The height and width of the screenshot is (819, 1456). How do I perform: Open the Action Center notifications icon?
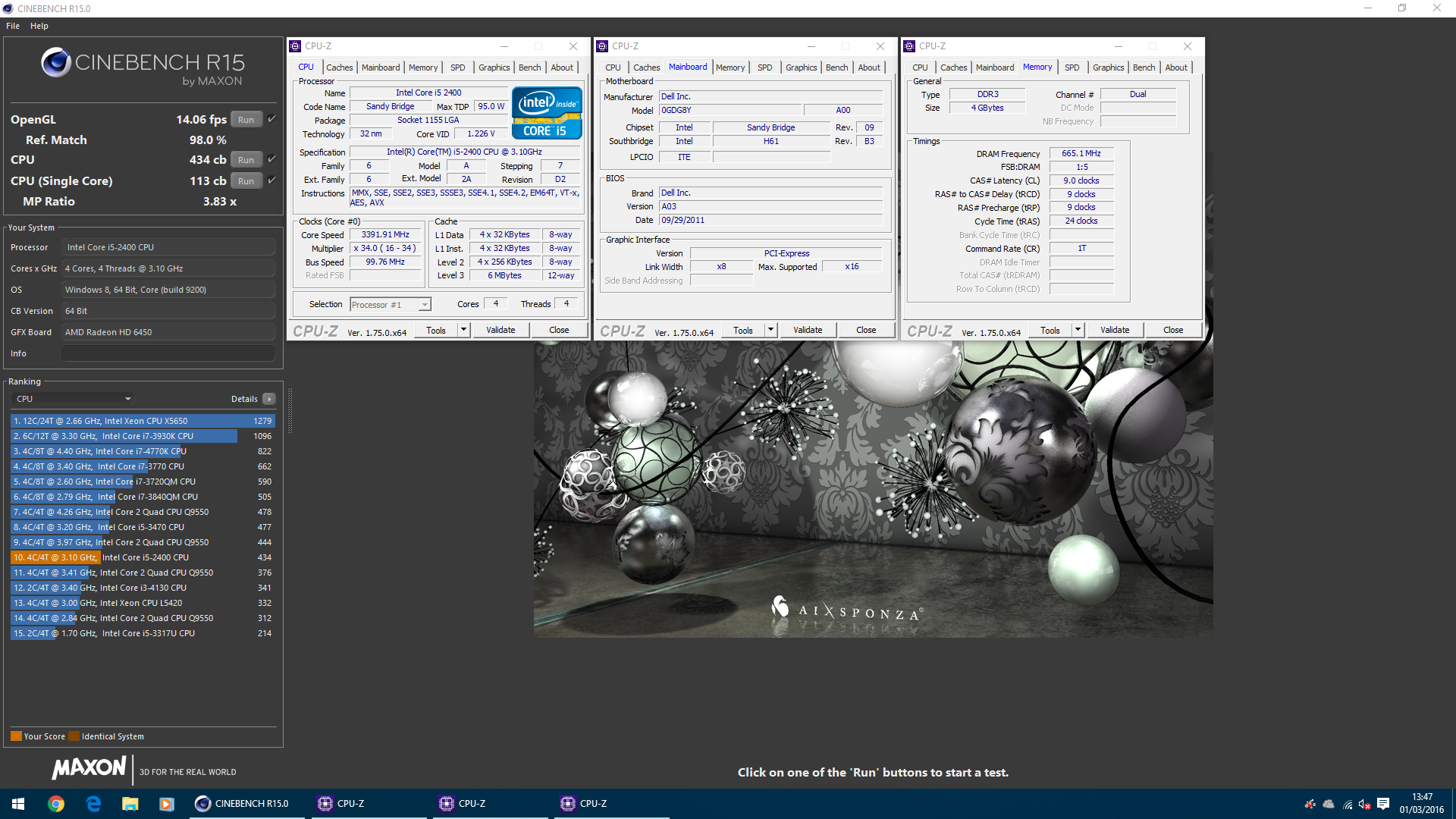1383,804
